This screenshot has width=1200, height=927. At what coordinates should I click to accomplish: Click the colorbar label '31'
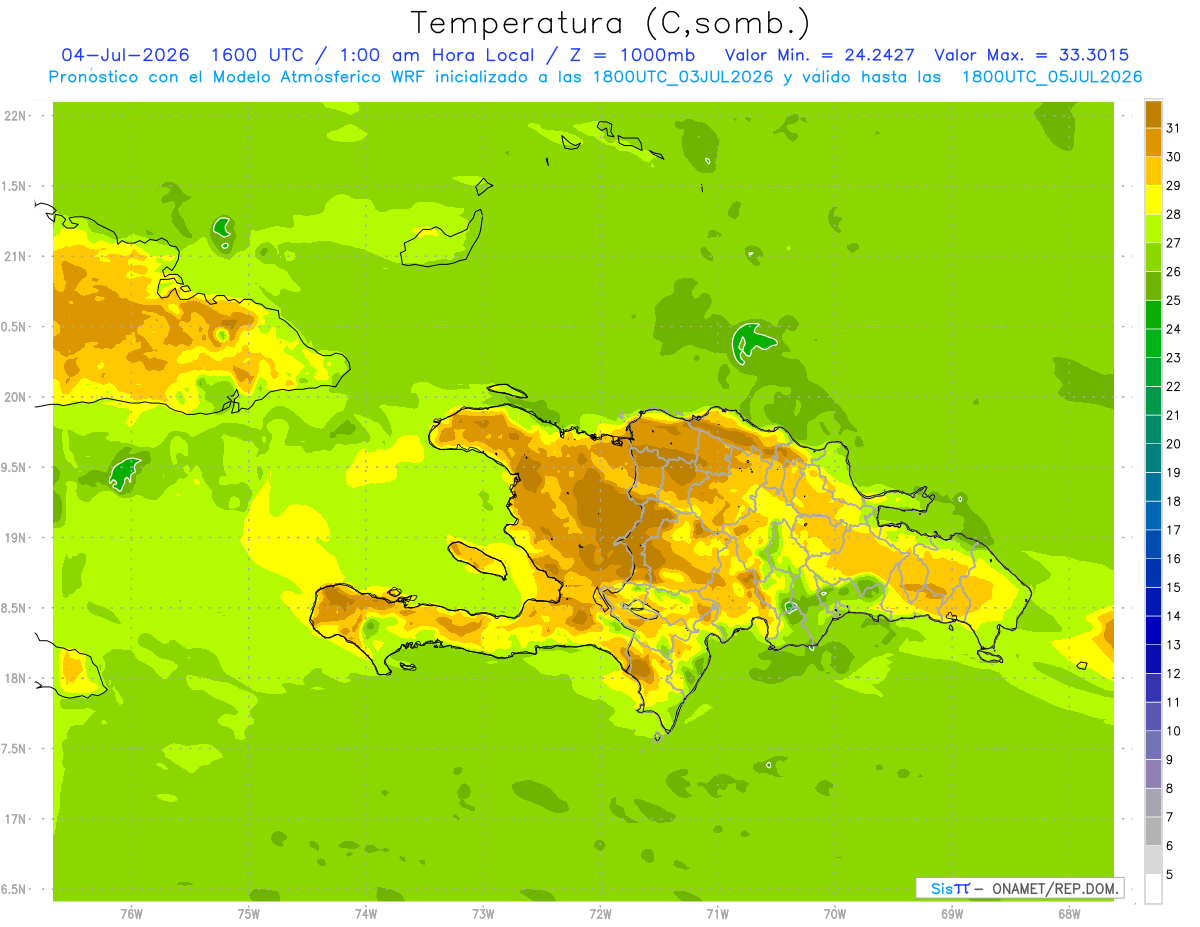1174,127
